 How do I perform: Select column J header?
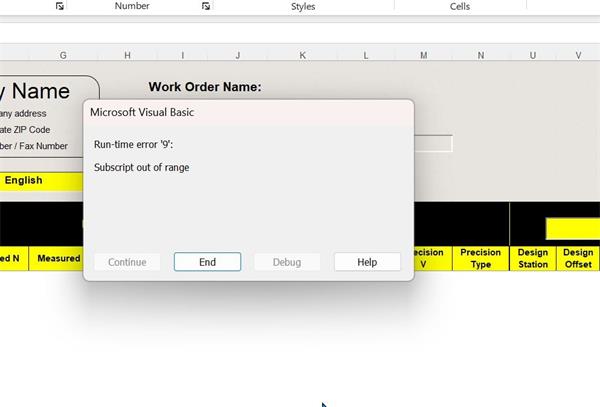pyautogui.click(x=238, y=55)
